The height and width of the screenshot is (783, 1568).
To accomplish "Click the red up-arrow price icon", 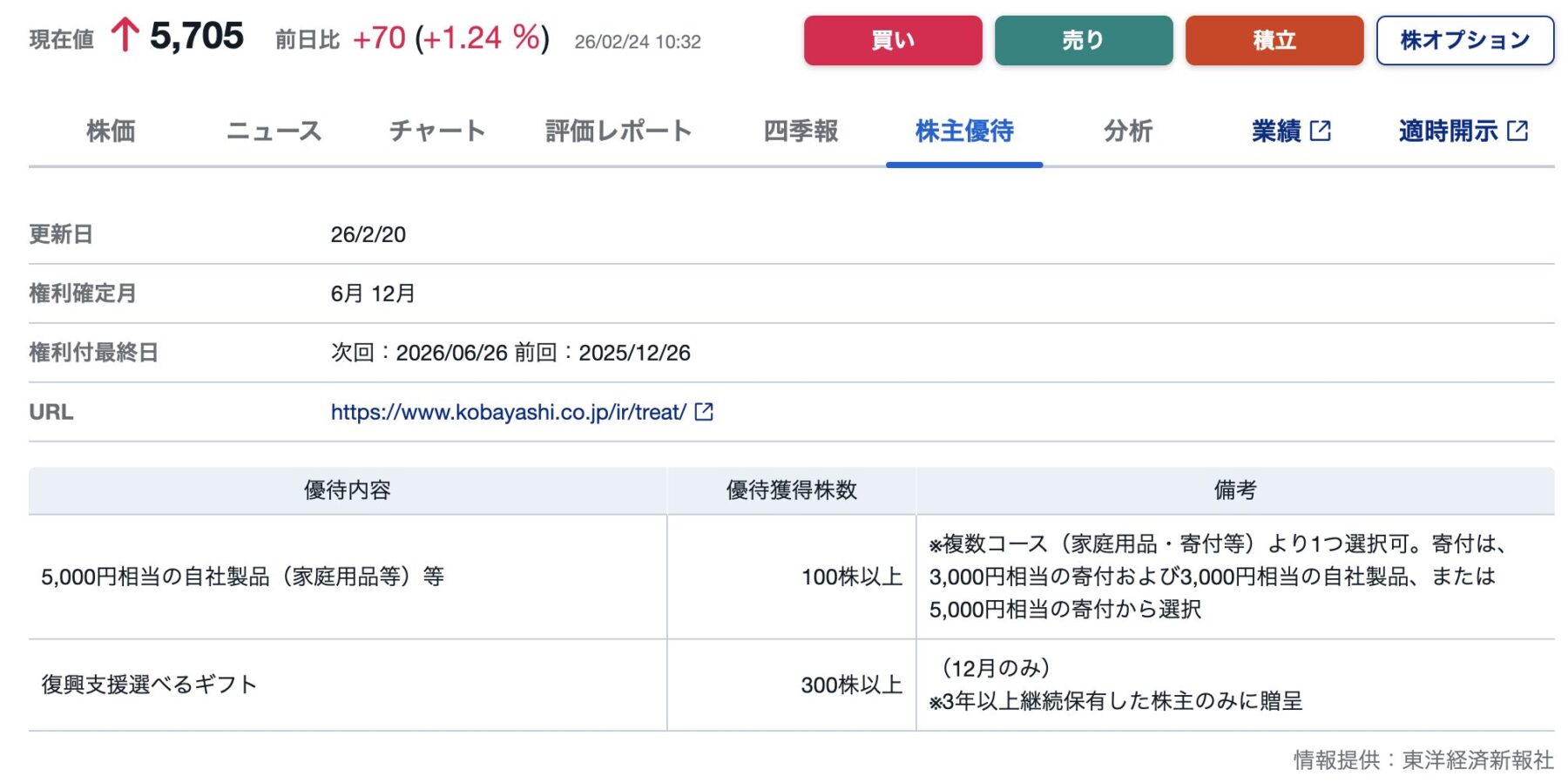I will click(x=125, y=37).
